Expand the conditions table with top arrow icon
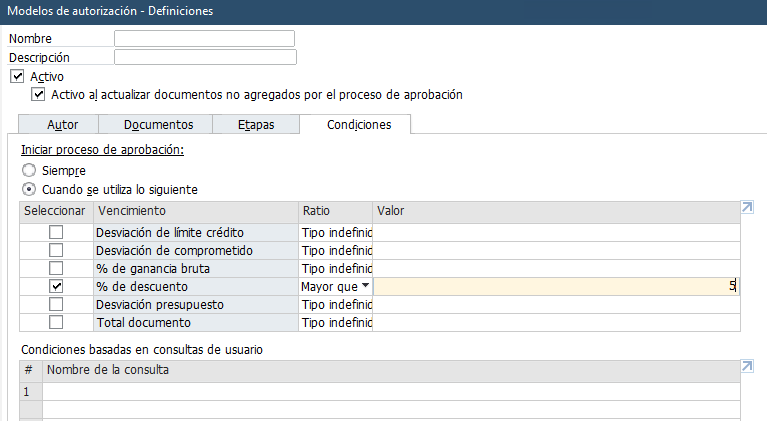767x421 pixels. click(746, 208)
